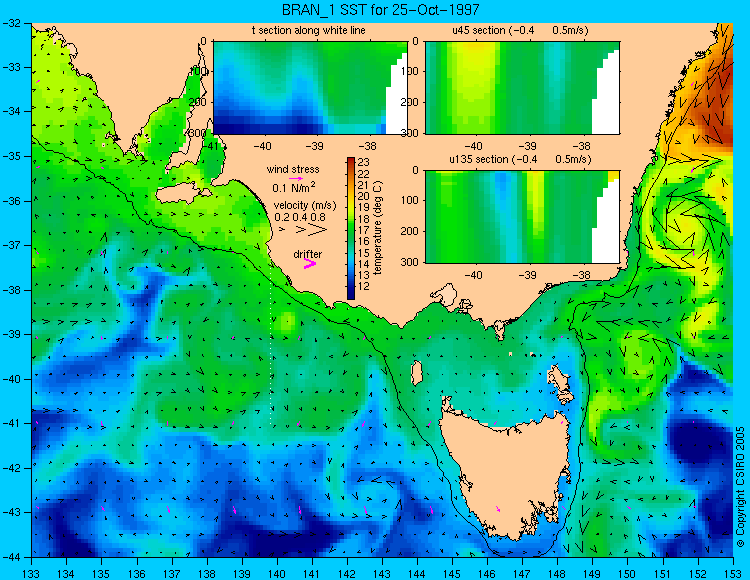The height and width of the screenshot is (580, 750).
Task: Click the colorbar tick label "20"
Action: tap(363, 196)
